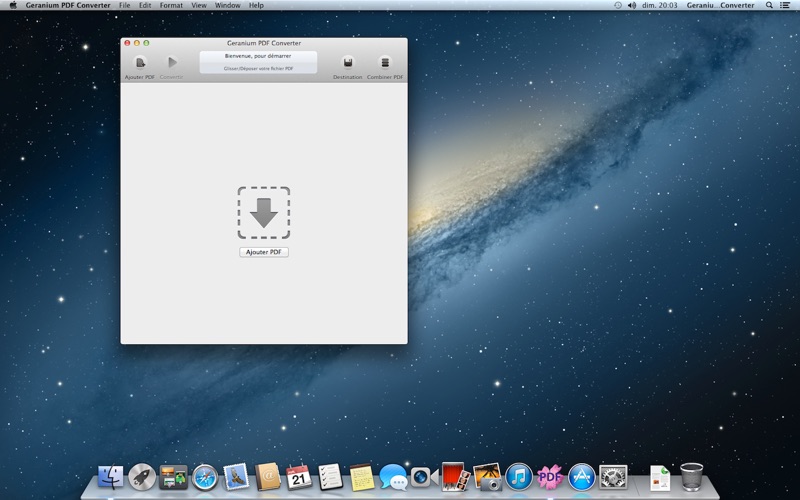
Task: Click the dashed drop-zone arrow icon
Action: coord(264,212)
